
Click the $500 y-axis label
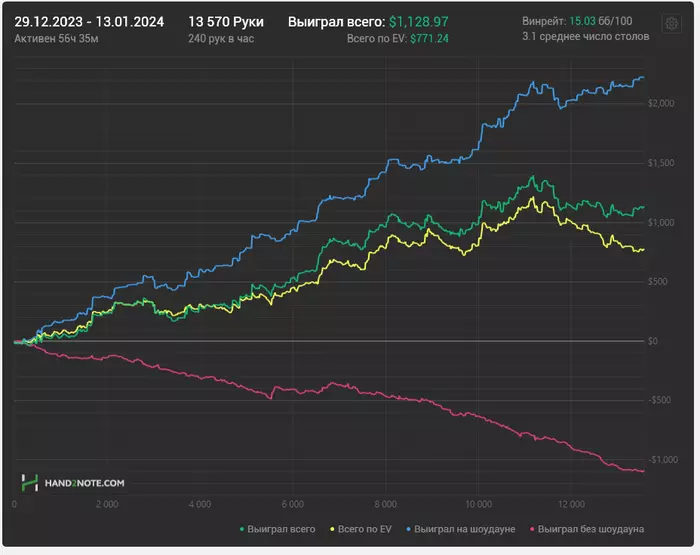[x=658, y=281]
